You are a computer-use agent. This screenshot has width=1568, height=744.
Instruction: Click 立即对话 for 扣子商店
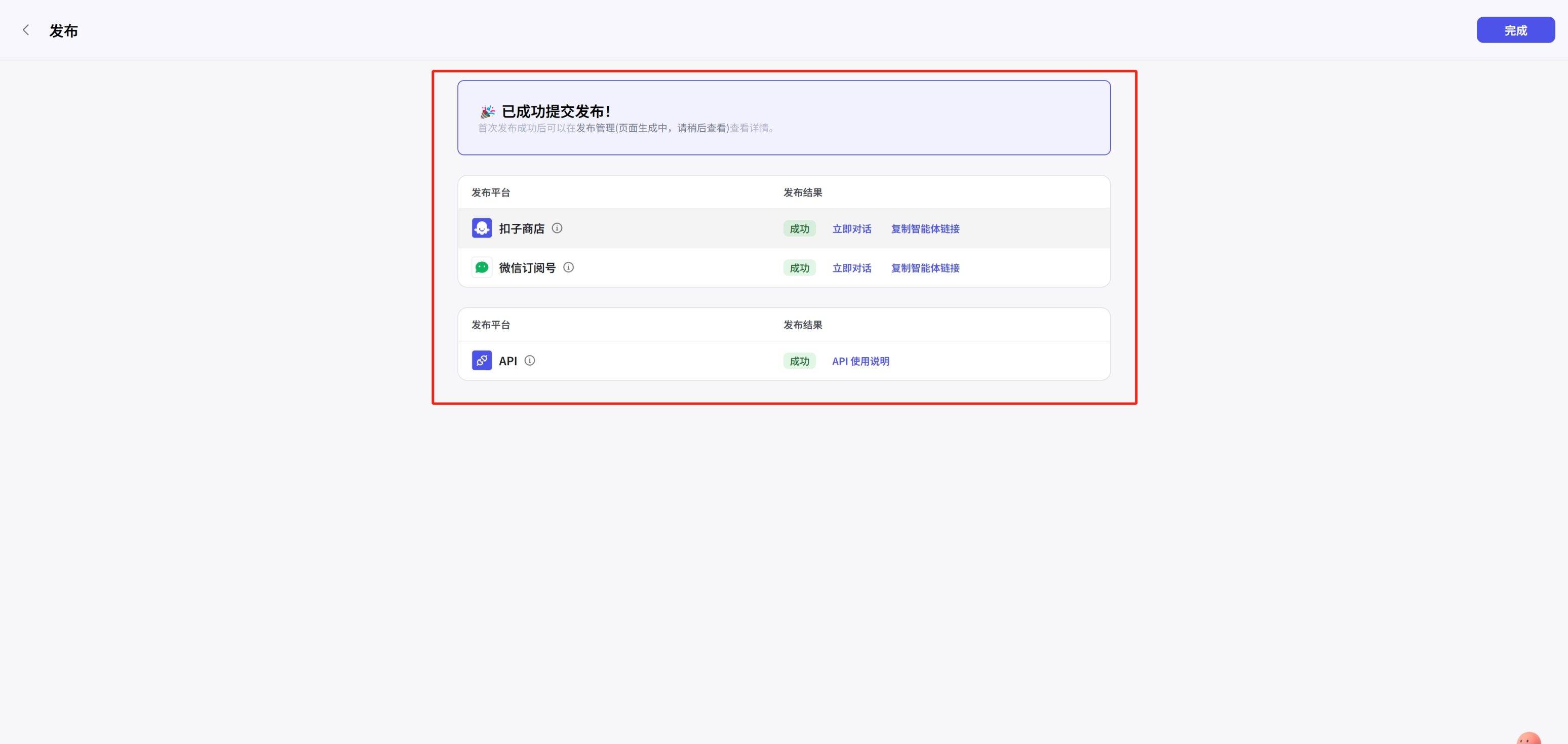click(x=851, y=229)
